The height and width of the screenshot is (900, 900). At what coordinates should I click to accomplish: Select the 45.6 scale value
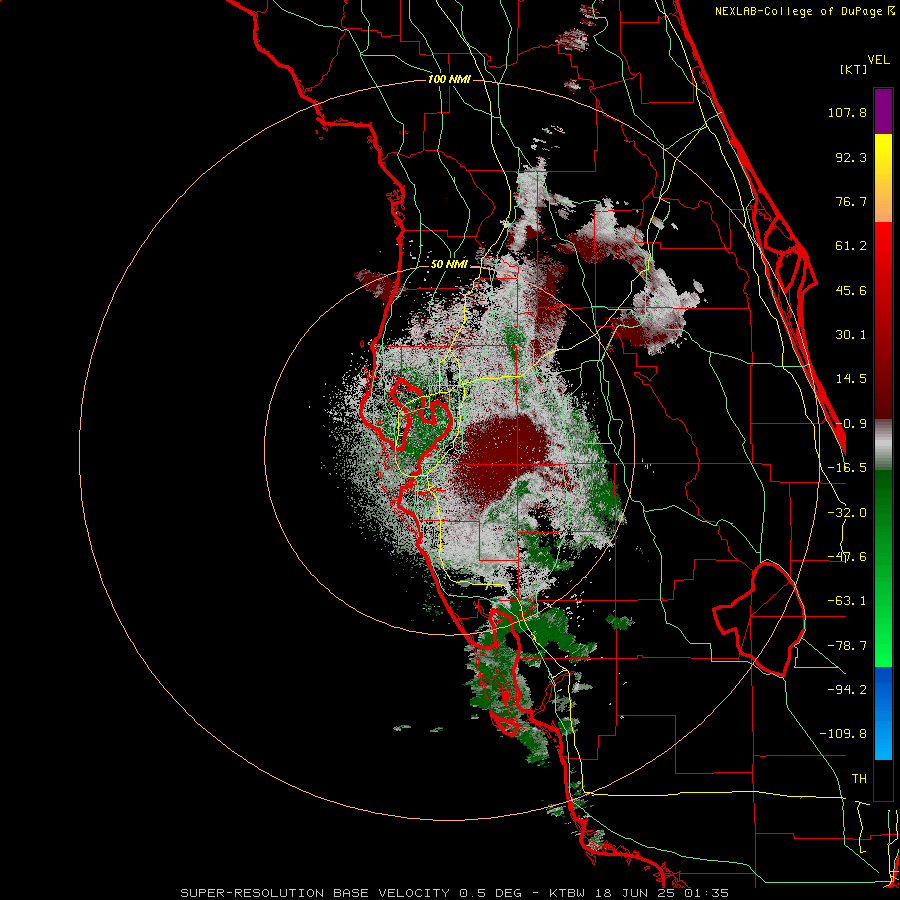(851, 290)
